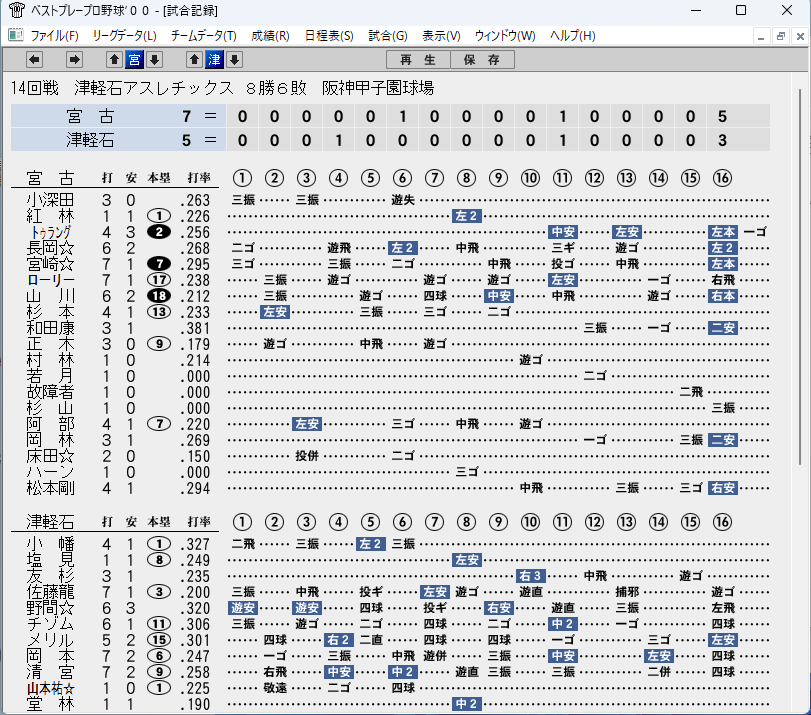
Task: Click the down arrow beside 津 team icon
Action: [234, 60]
